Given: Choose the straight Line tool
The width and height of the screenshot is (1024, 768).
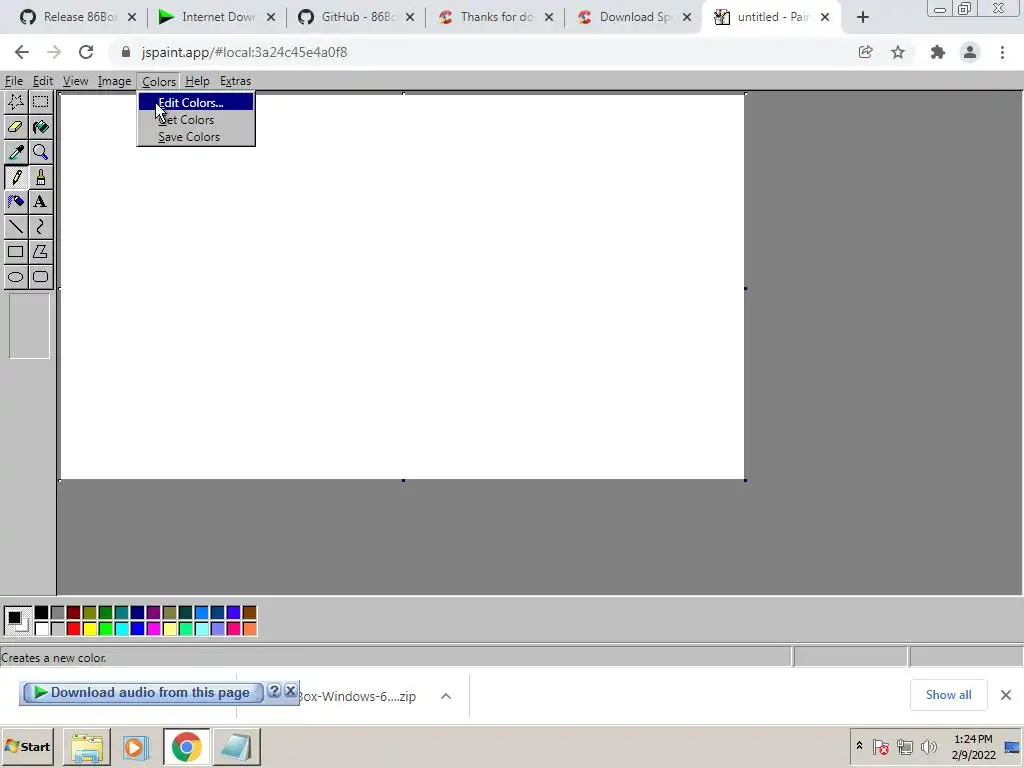Looking at the screenshot, I should pos(16,227).
